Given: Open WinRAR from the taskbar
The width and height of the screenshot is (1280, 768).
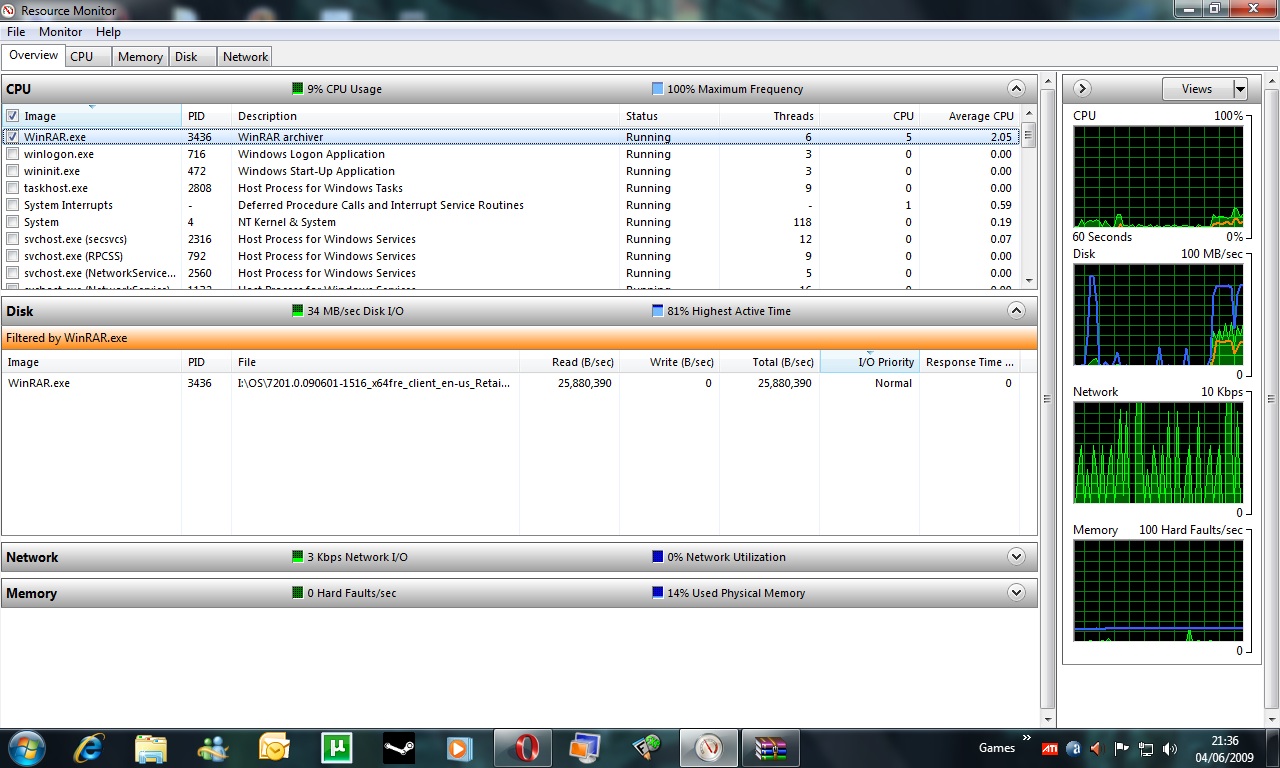Looking at the screenshot, I should click(771, 747).
